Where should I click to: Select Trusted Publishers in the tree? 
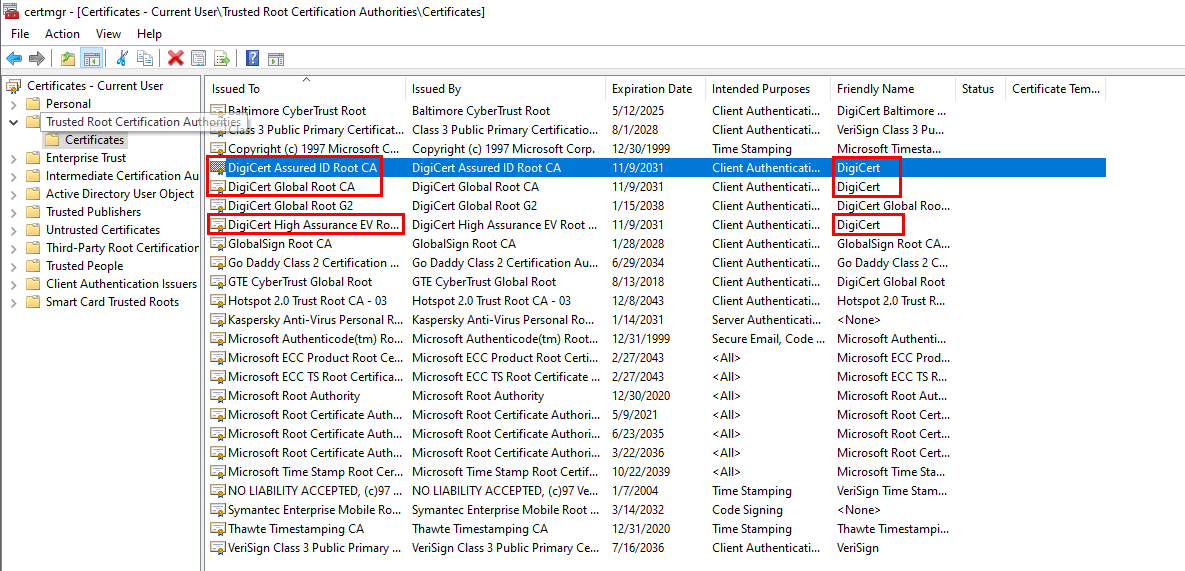coord(93,212)
